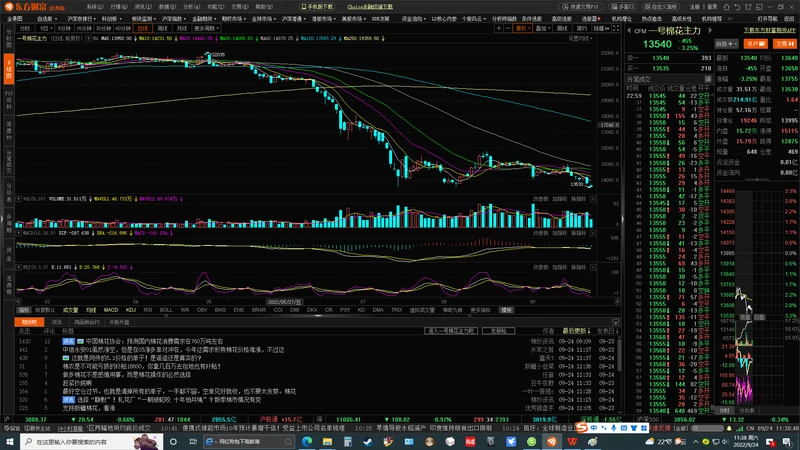Click the home icon in title bar
Screen dimensions: 800x450
click(727, 7)
